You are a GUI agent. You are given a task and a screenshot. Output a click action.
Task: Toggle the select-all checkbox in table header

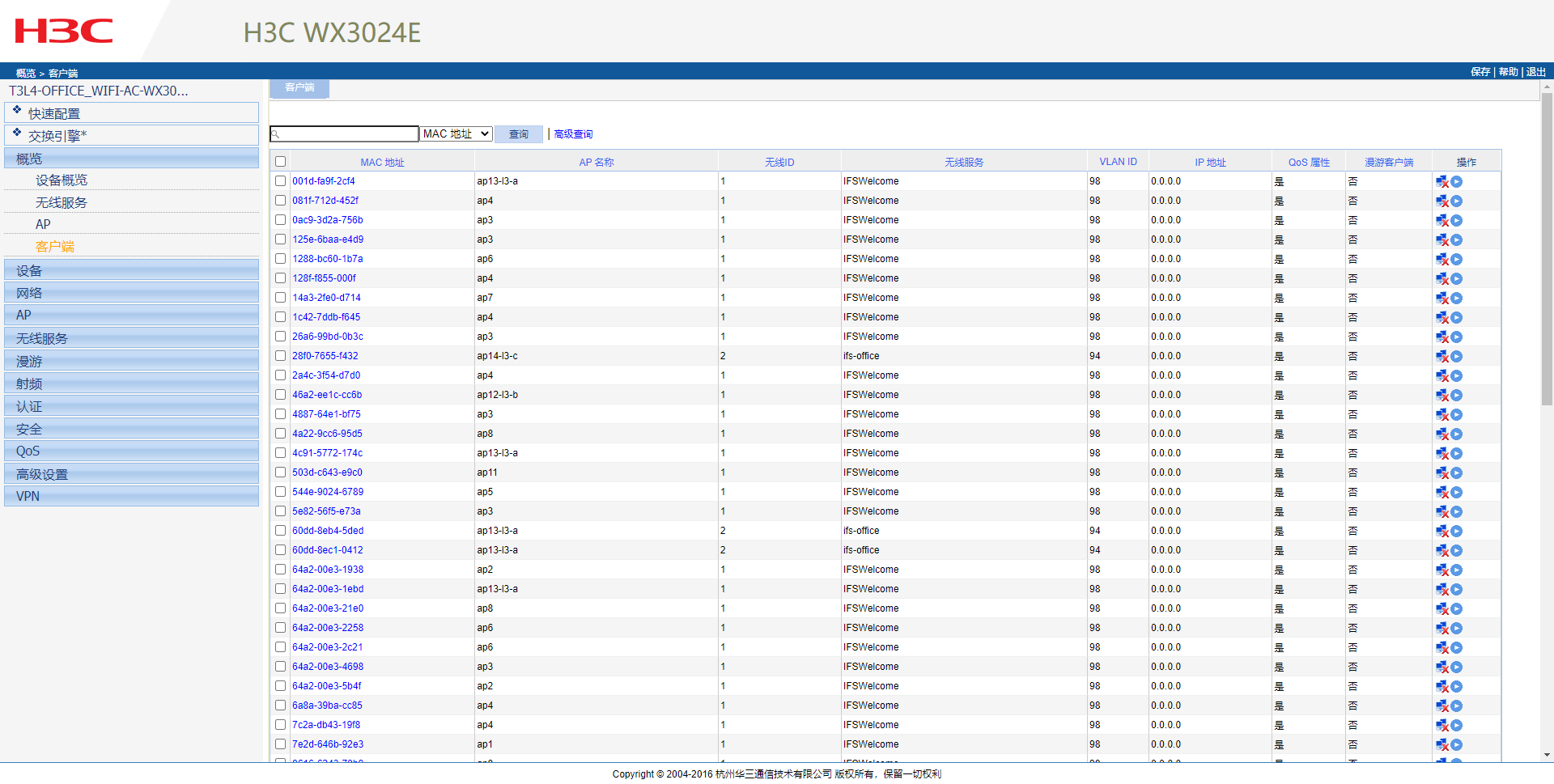[x=280, y=162]
